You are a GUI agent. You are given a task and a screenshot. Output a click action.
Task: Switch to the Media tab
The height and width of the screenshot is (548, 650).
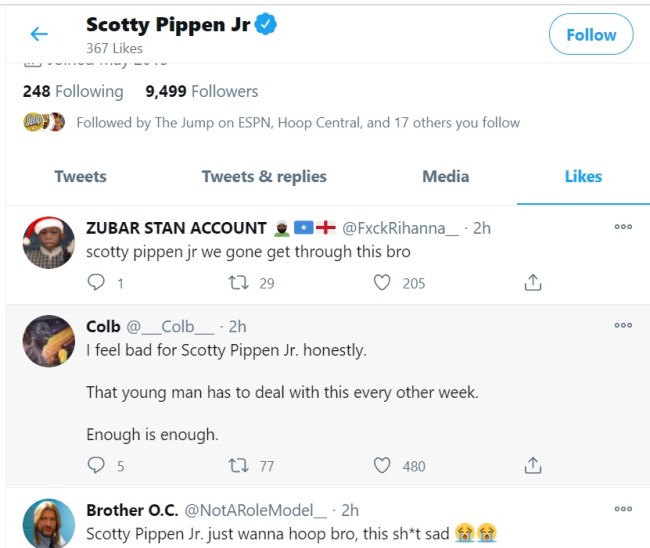click(x=445, y=176)
